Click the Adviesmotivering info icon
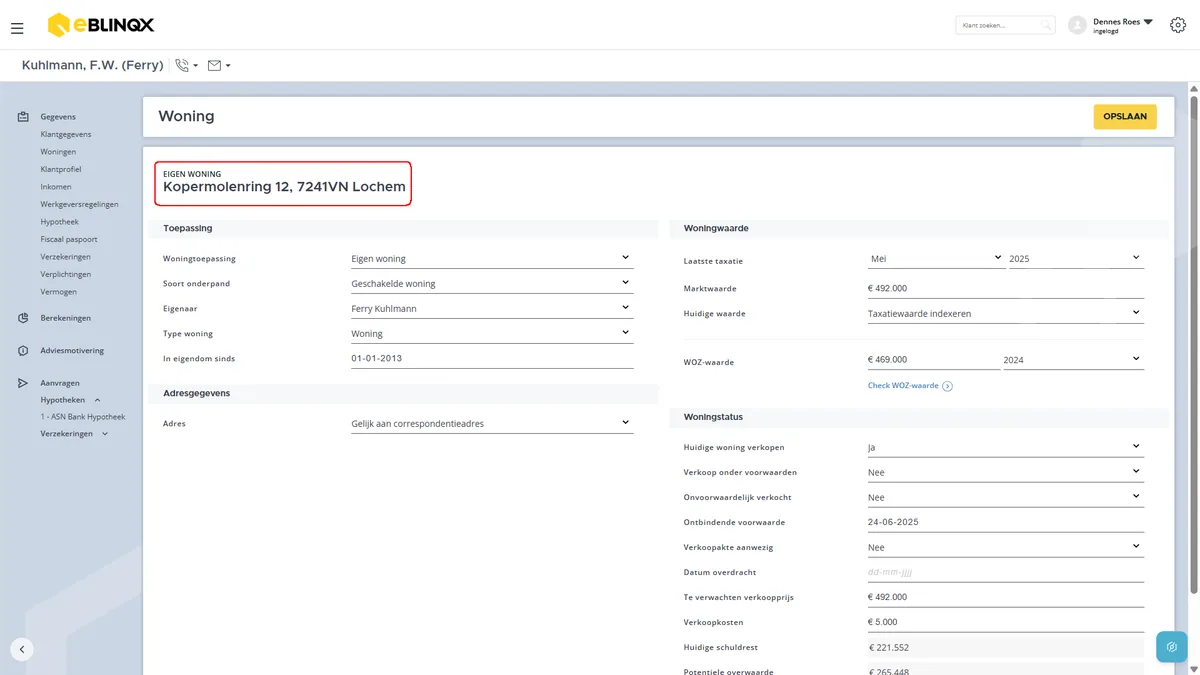Viewport: 1200px width, 675px height. click(23, 351)
